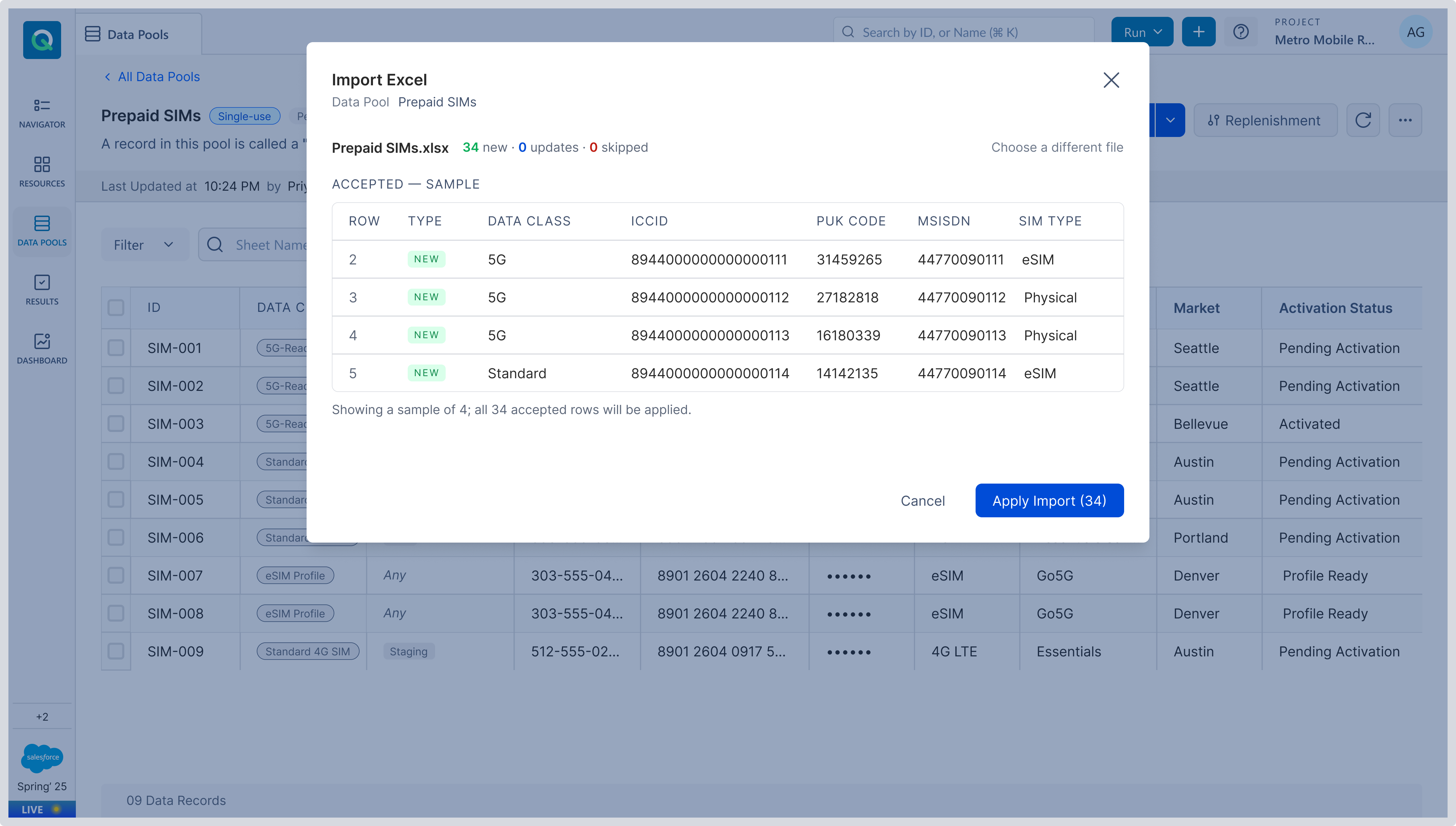Viewport: 1456px width, 826px height.
Task: Click the plus add button
Action: point(1199,32)
